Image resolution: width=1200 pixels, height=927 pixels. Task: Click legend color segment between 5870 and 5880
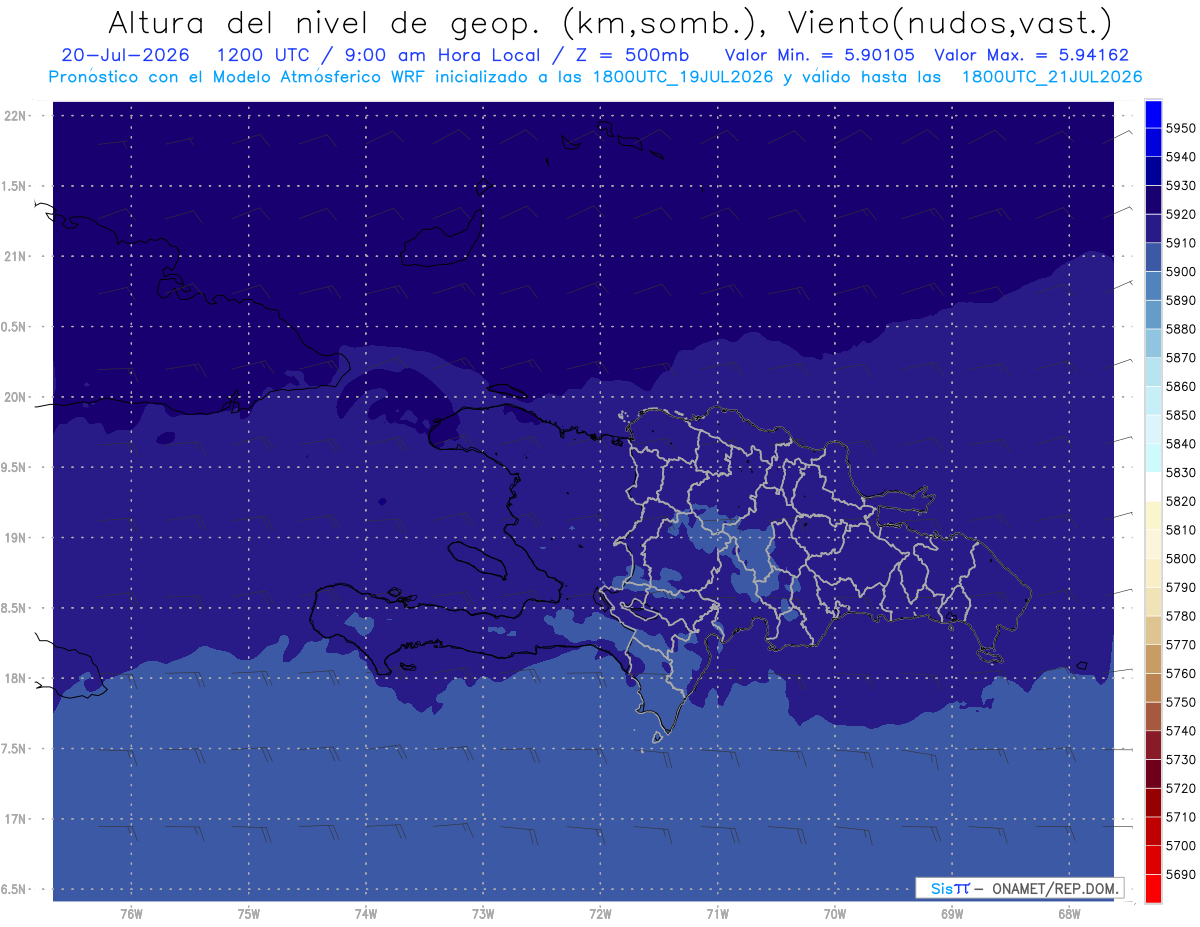tap(1152, 343)
